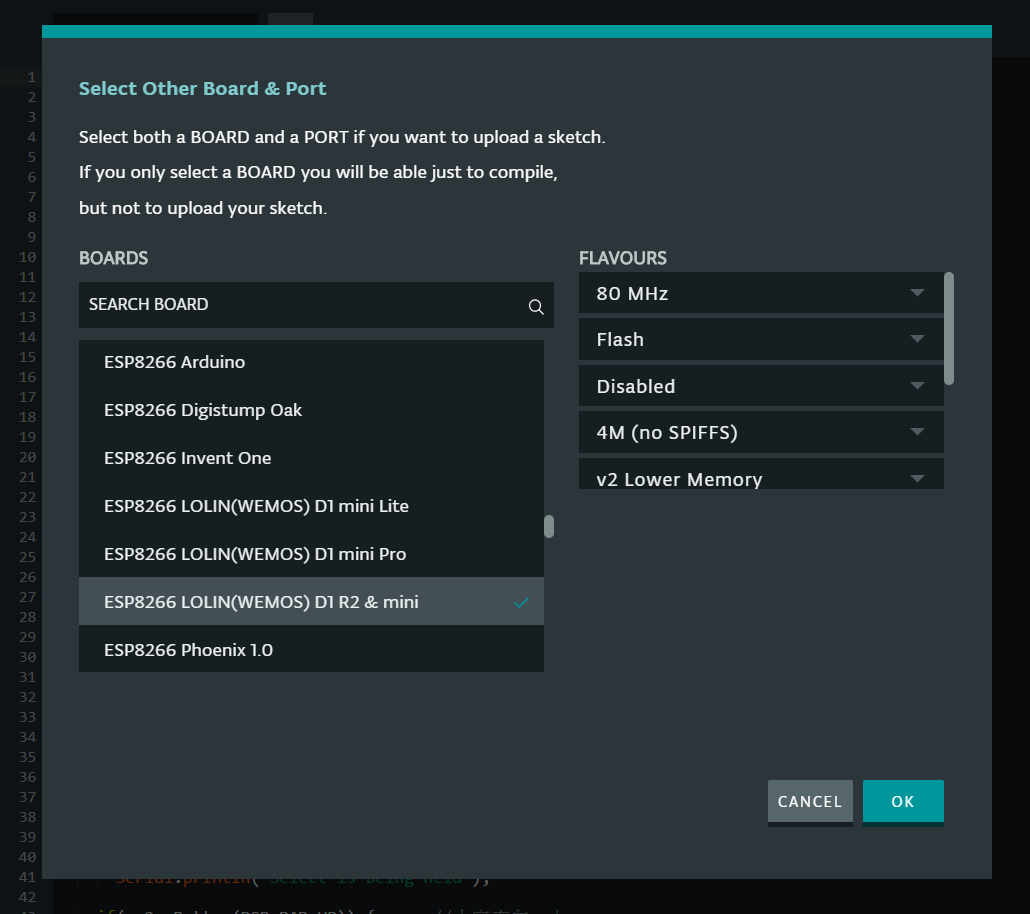Pick ESP8266 LOLIN(WEMOS) D1 mini Pro

tap(311, 554)
